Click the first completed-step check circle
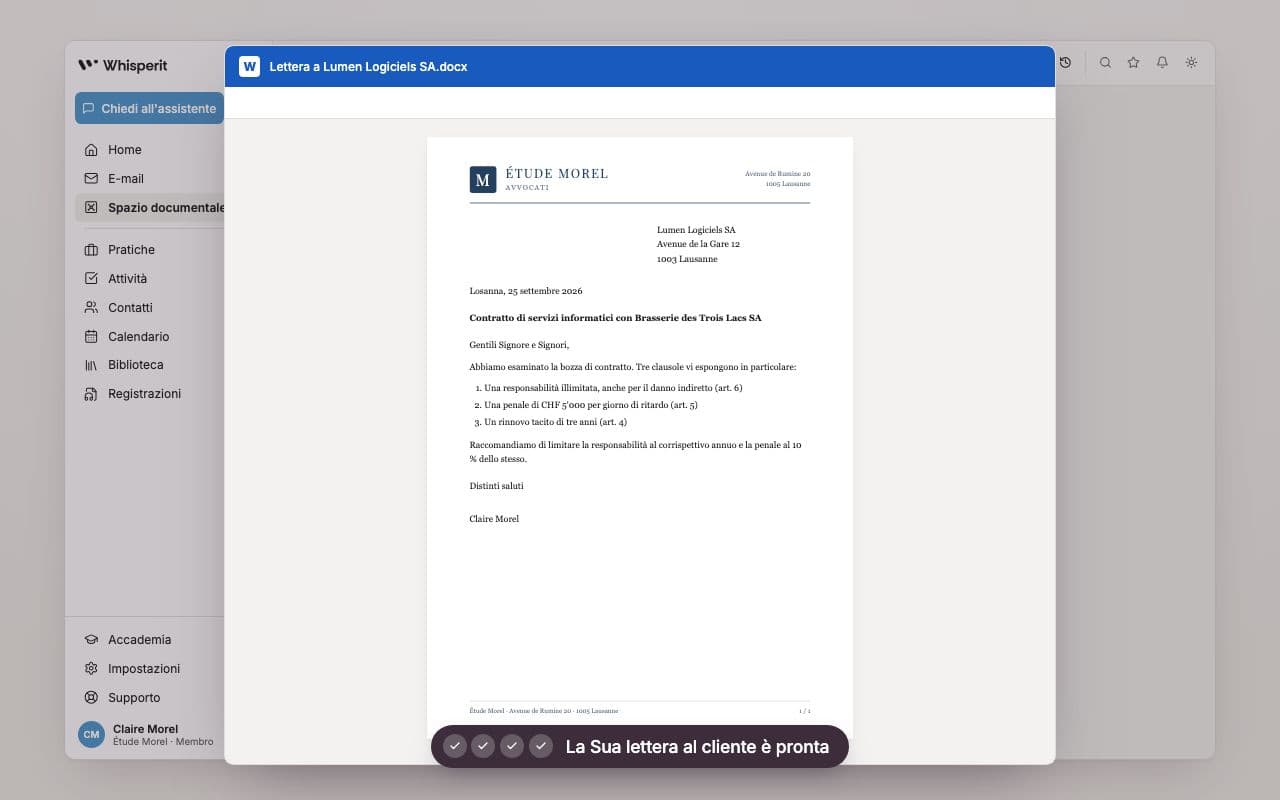1280x800 pixels. coord(455,746)
